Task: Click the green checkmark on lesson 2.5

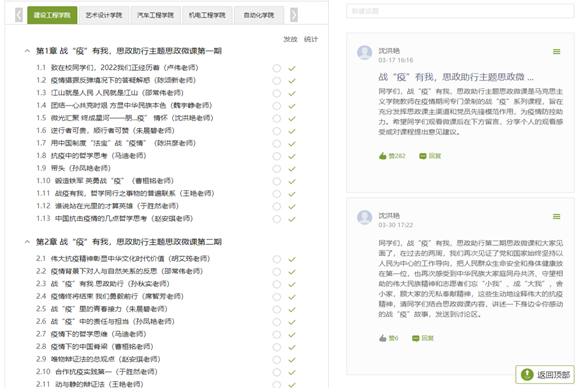Action: (292, 310)
